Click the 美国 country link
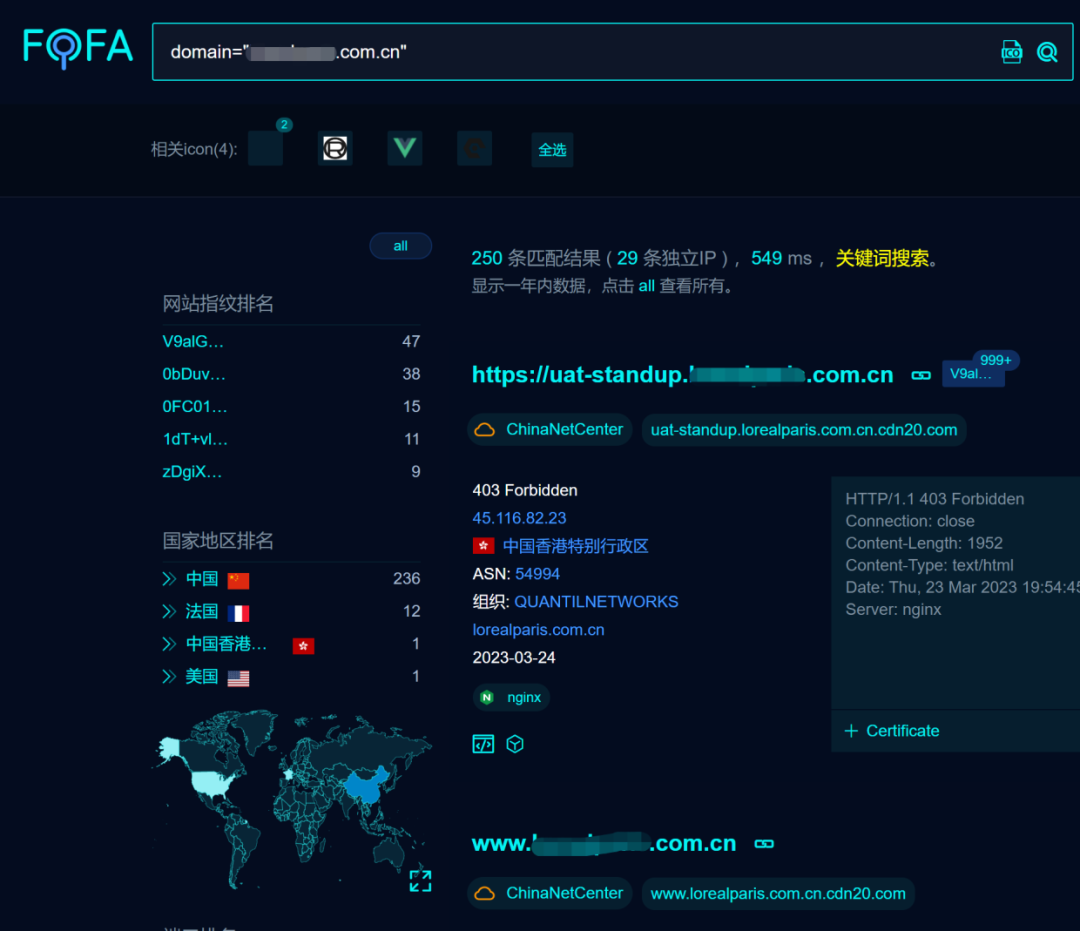Screen dimensions: 1080x931 202,676
